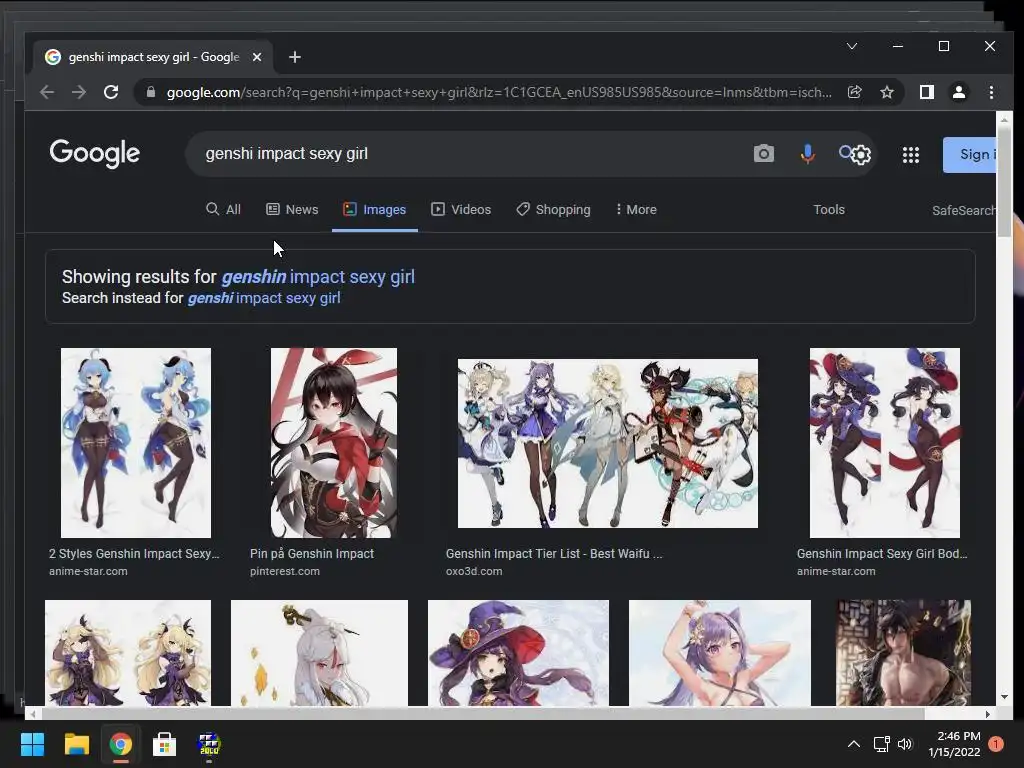
Task: Click the pinterest.com source text
Action: pyautogui.click(x=285, y=571)
